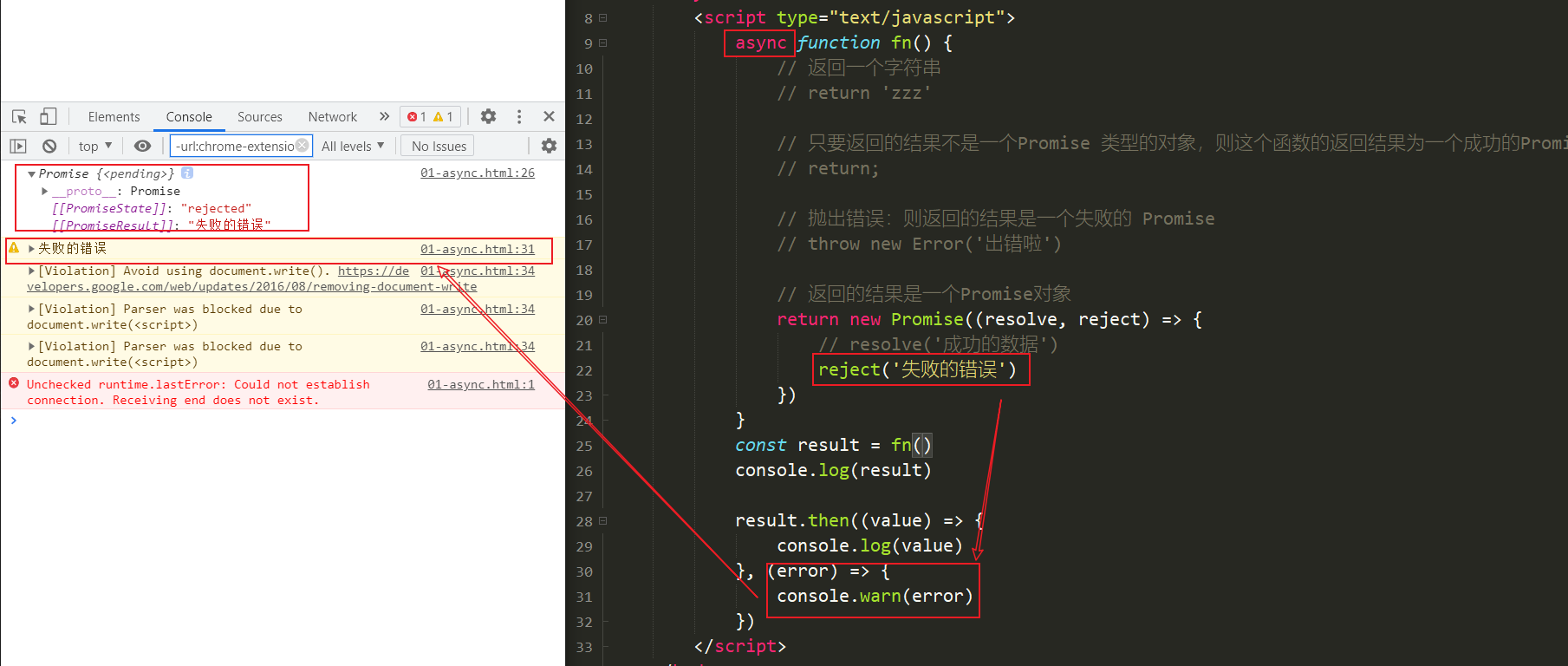Open console settings gear

coord(549,146)
